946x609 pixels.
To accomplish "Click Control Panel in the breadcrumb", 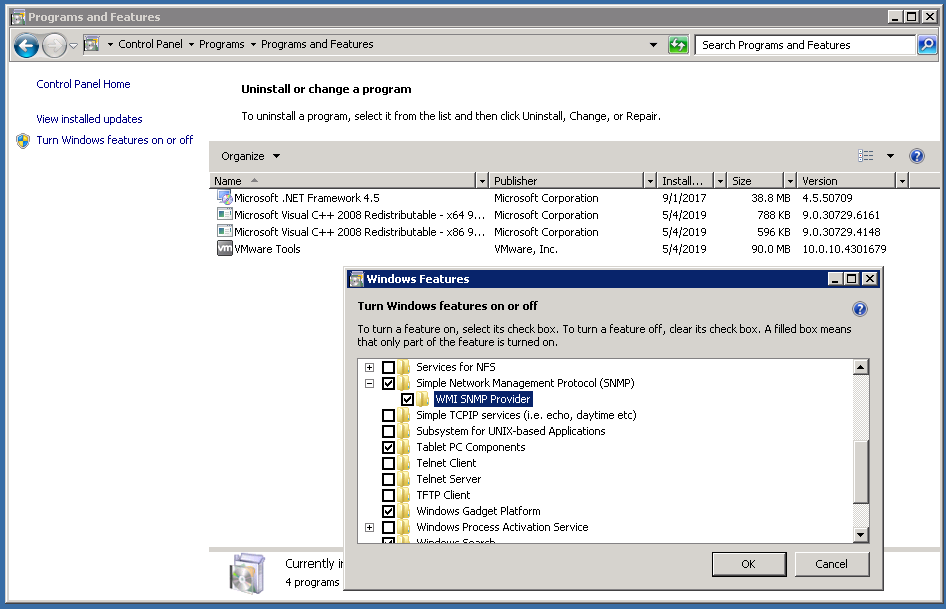I will click(150, 44).
